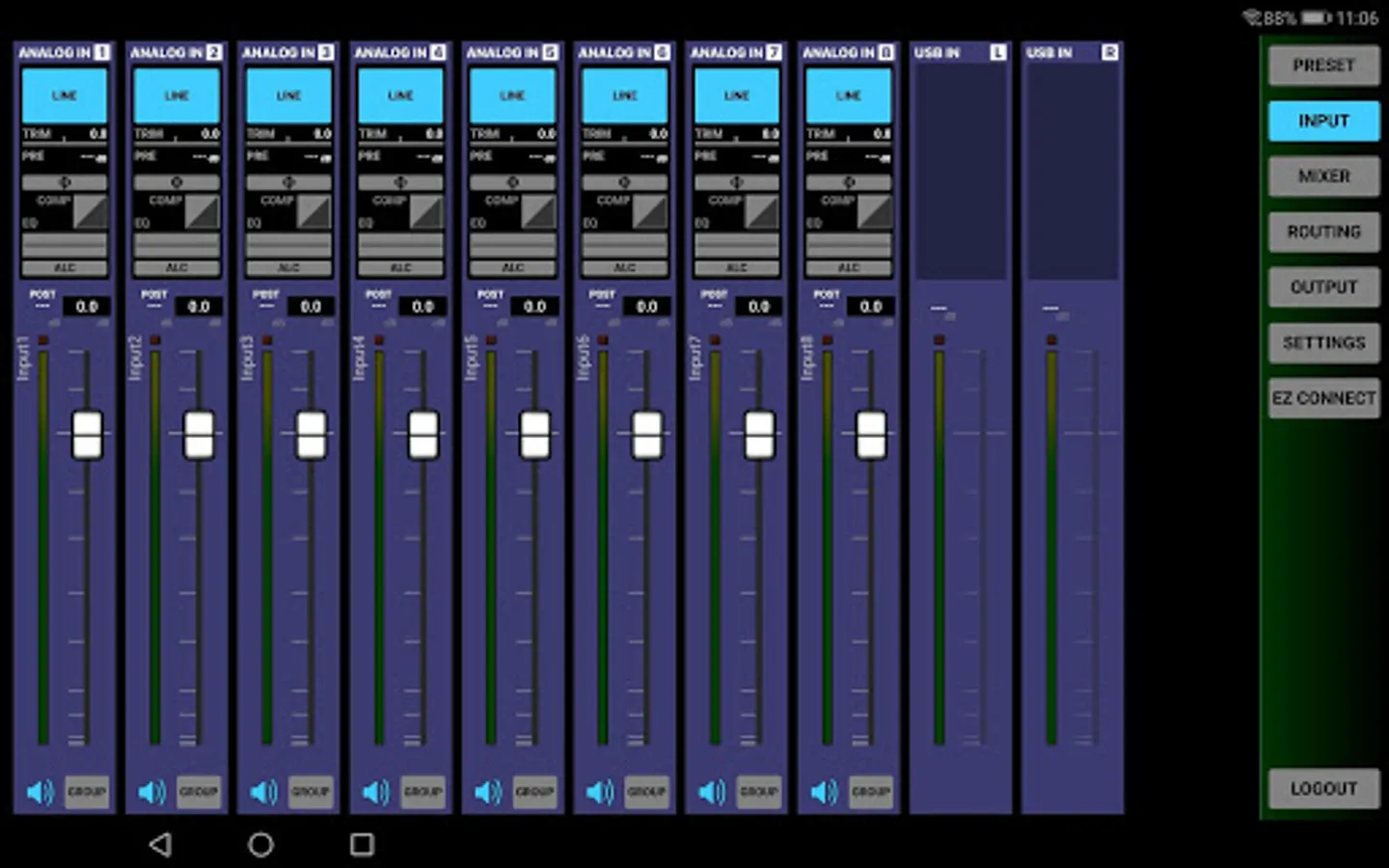Click the LOGOUT button
Image resolution: width=1389 pixels, height=868 pixels.
tap(1323, 789)
